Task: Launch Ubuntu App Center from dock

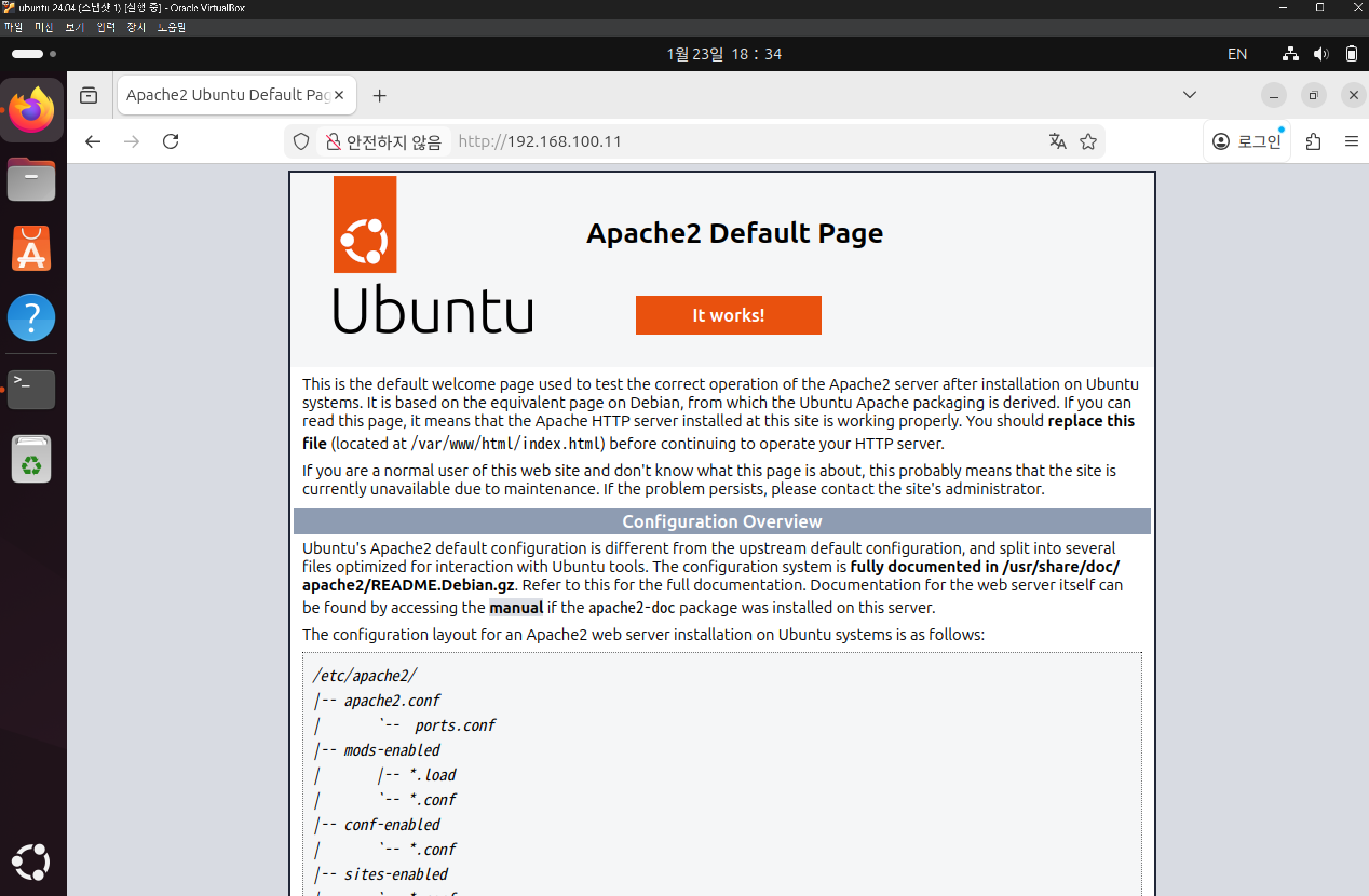Action: click(x=32, y=248)
